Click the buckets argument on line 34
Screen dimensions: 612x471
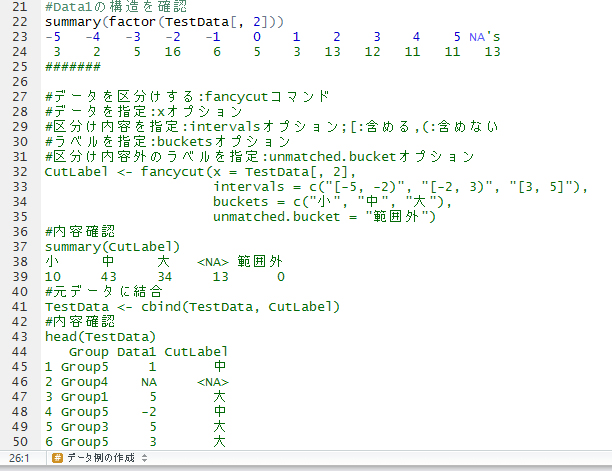click(x=240, y=201)
